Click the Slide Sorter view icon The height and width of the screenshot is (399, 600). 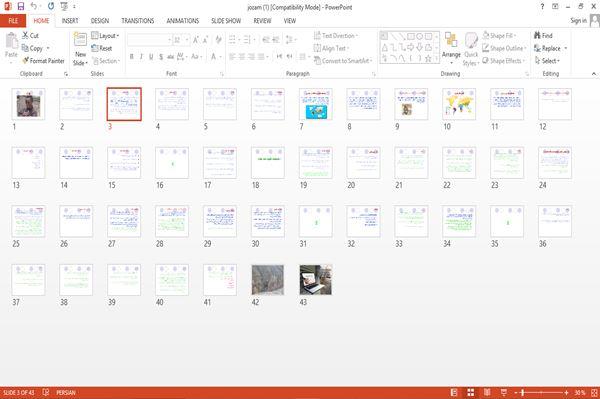[471, 392]
